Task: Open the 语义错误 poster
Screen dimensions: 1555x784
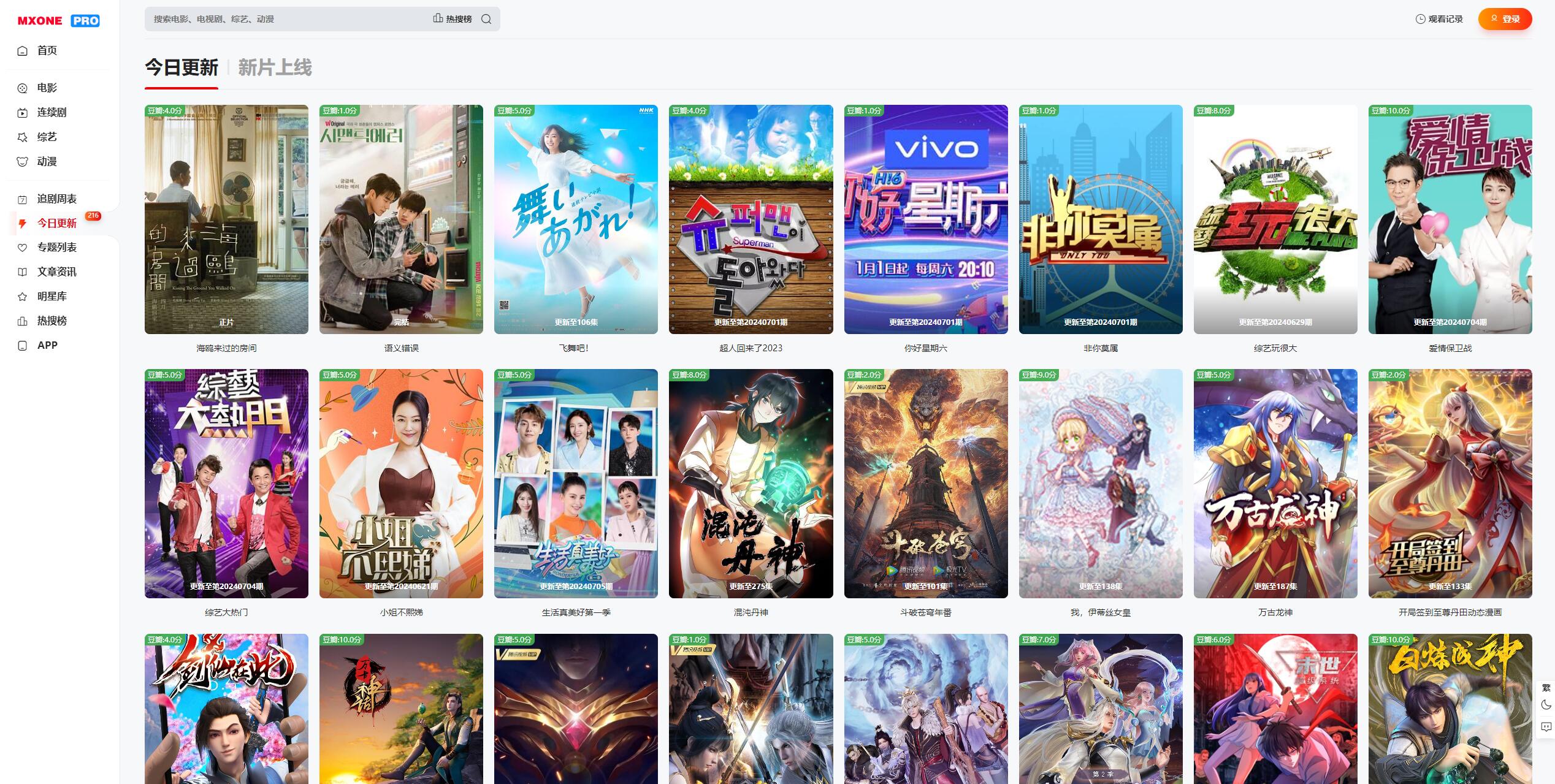Action: click(401, 219)
